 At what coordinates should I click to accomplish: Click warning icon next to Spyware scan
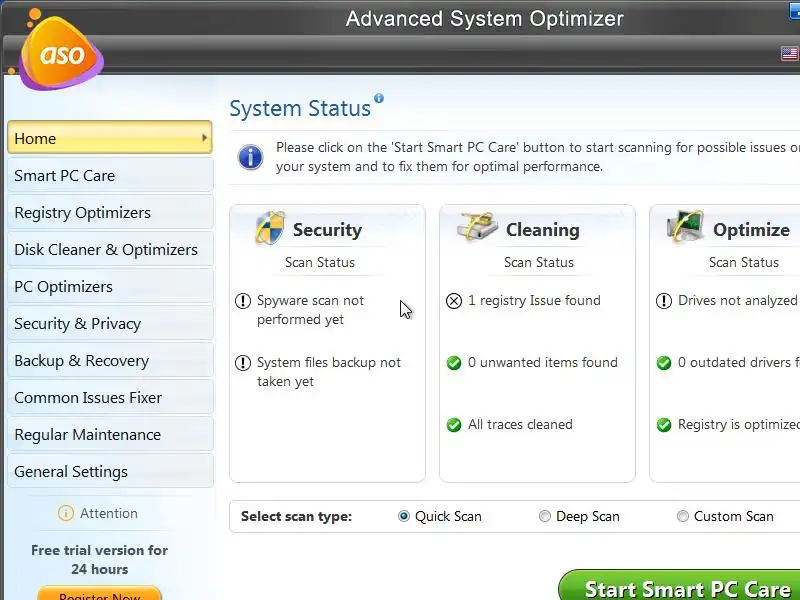click(243, 301)
